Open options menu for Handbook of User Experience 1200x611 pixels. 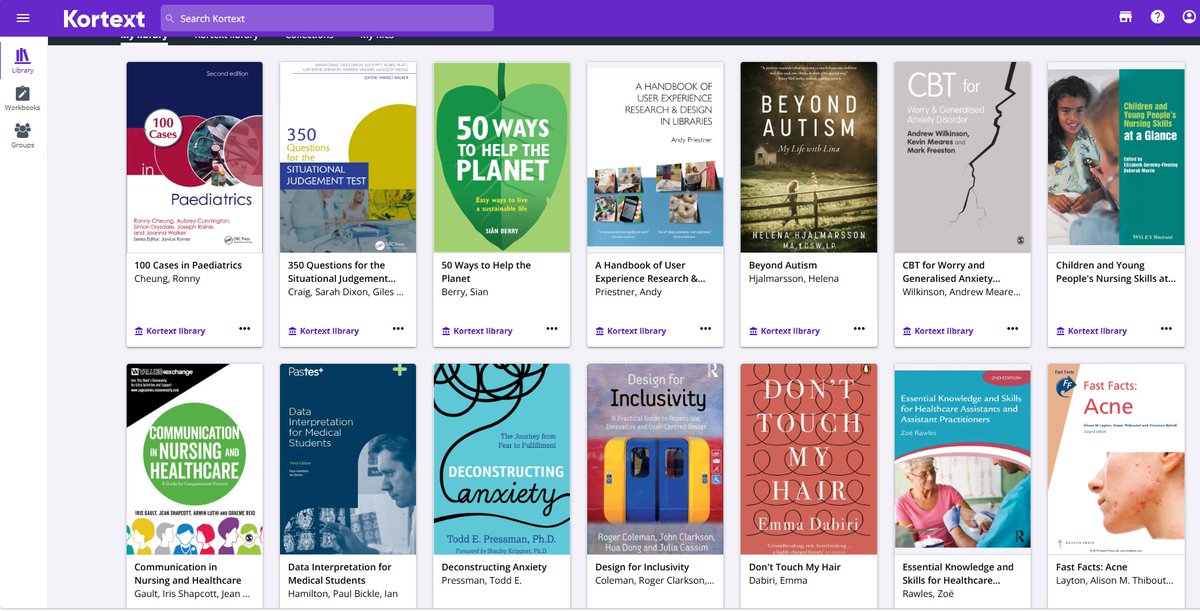705,329
